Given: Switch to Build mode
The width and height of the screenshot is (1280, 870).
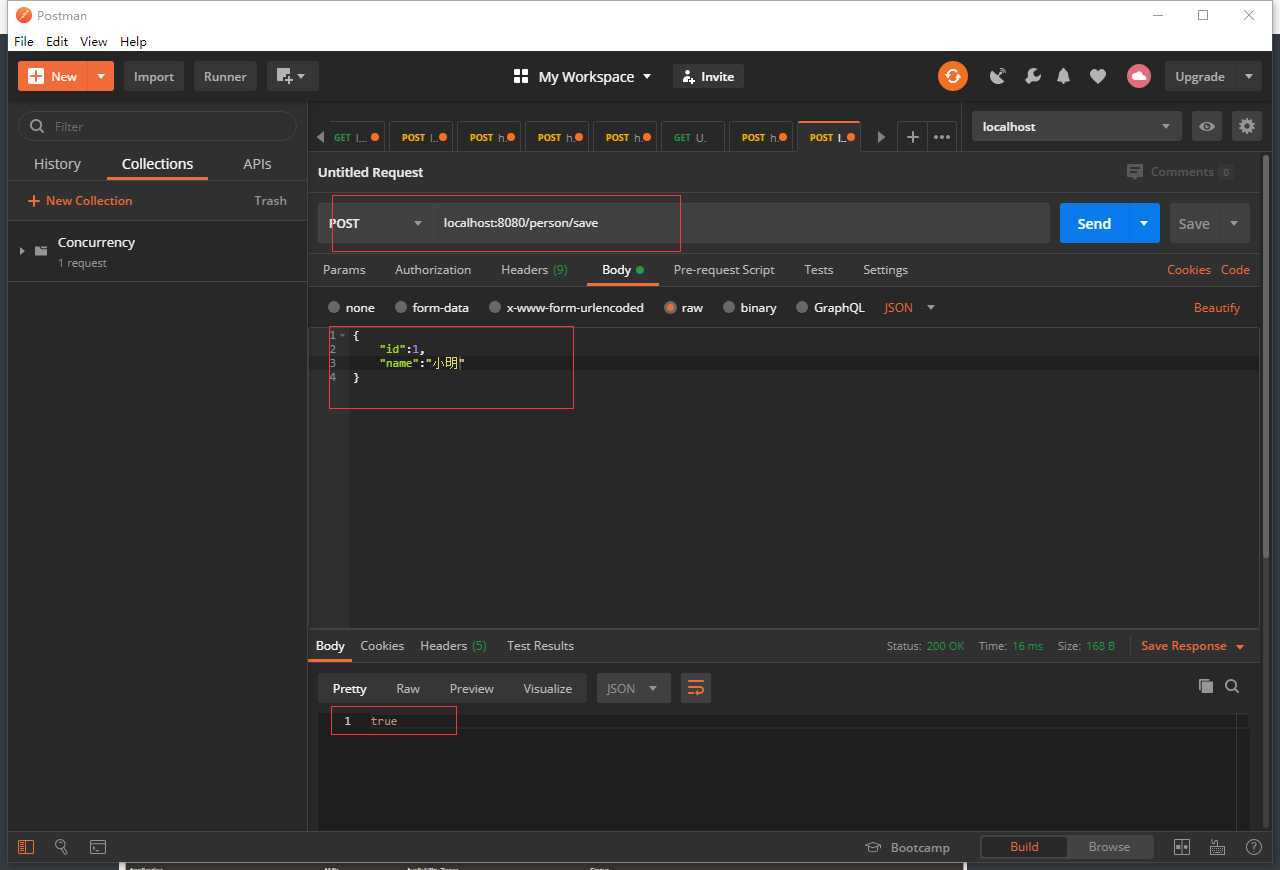Looking at the screenshot, I should point(1024,846).
